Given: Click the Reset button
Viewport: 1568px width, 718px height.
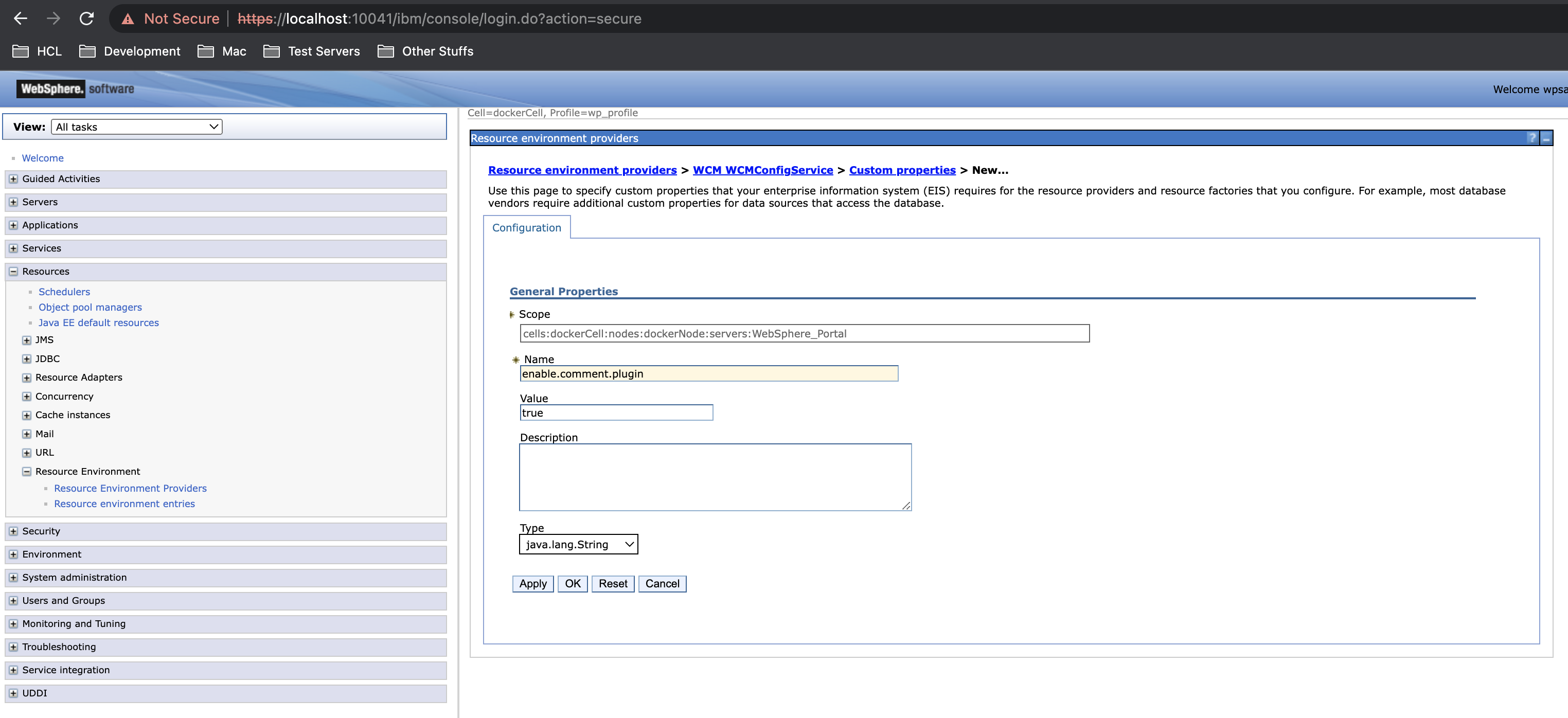Looking at the screenshot, I should coord(612,583).
